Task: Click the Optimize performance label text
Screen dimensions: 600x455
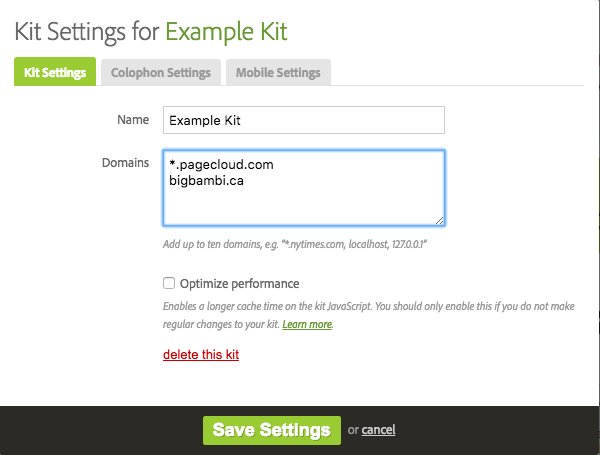Action: pyautogui.click(x=239, y=283)
